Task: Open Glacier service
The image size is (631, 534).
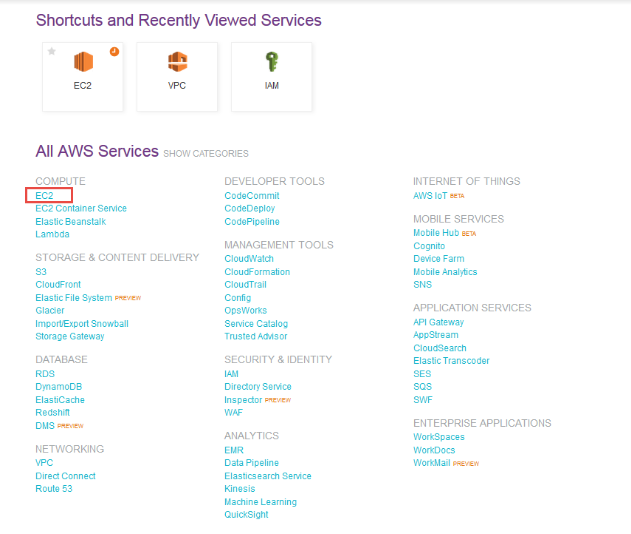Action: pyautogui.click(x=50, y=310)
